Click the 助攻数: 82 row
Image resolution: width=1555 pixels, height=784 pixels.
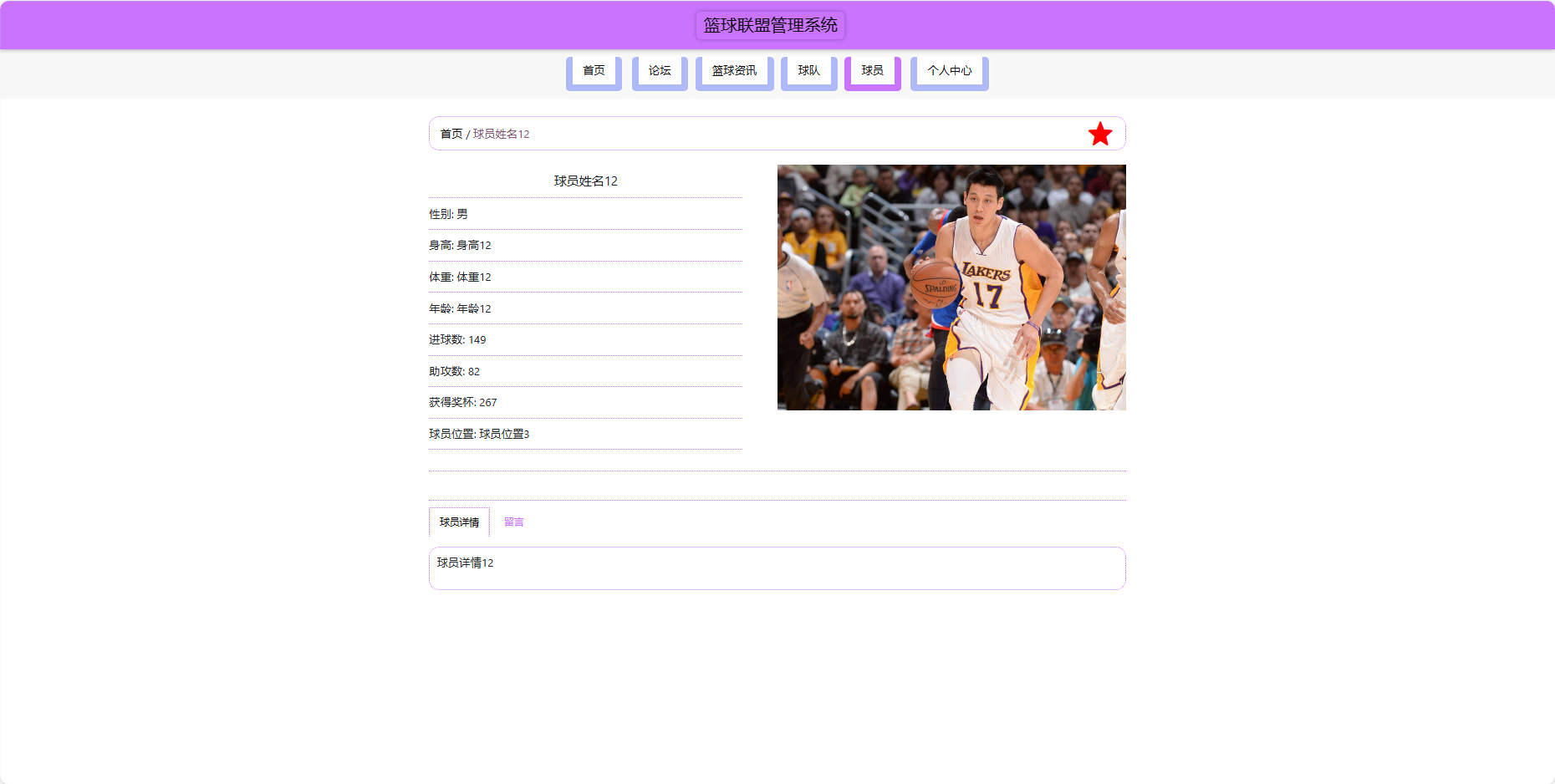pos(585,371)
